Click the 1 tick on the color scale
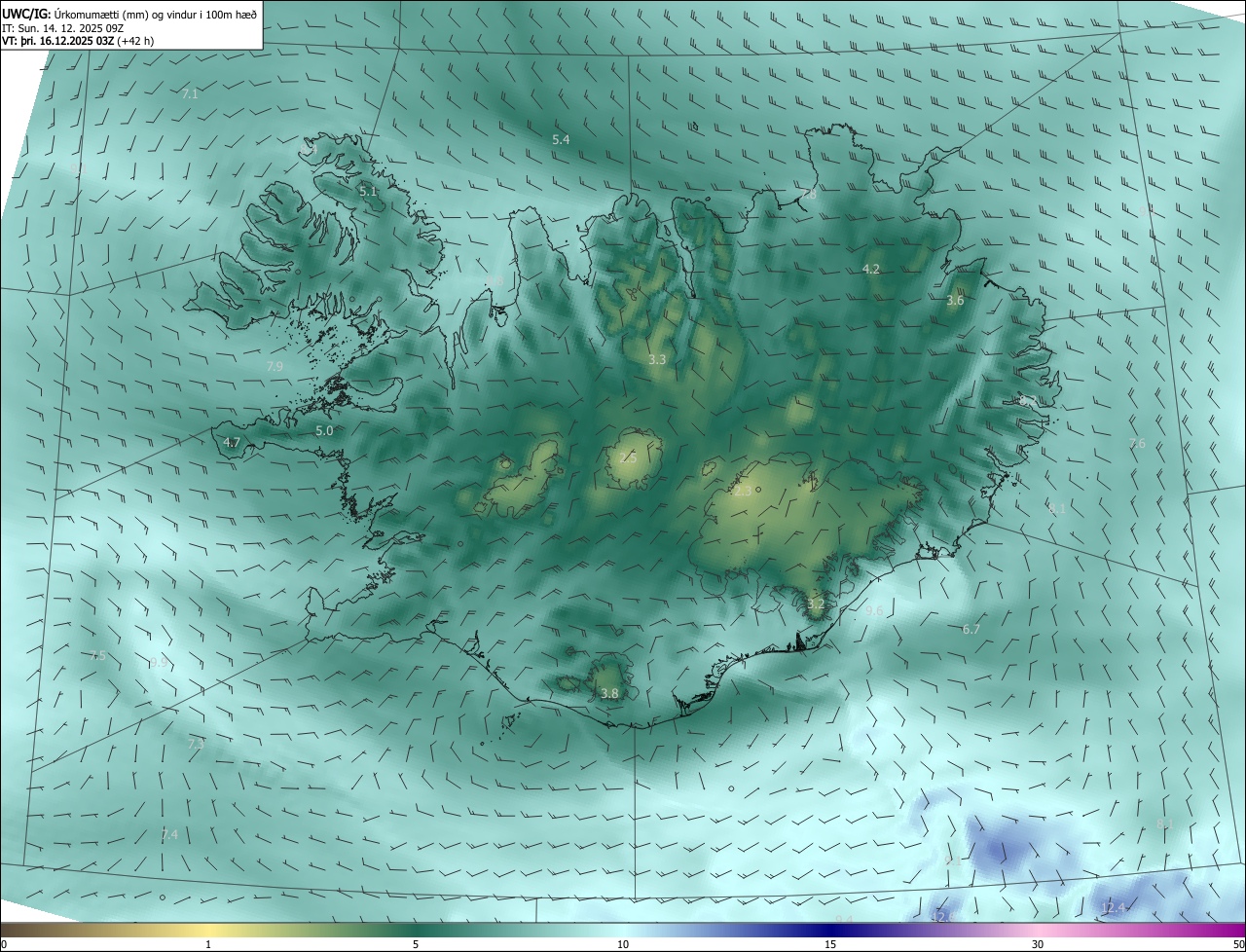This screenshot has width=1246, height=952. point(208,944)
